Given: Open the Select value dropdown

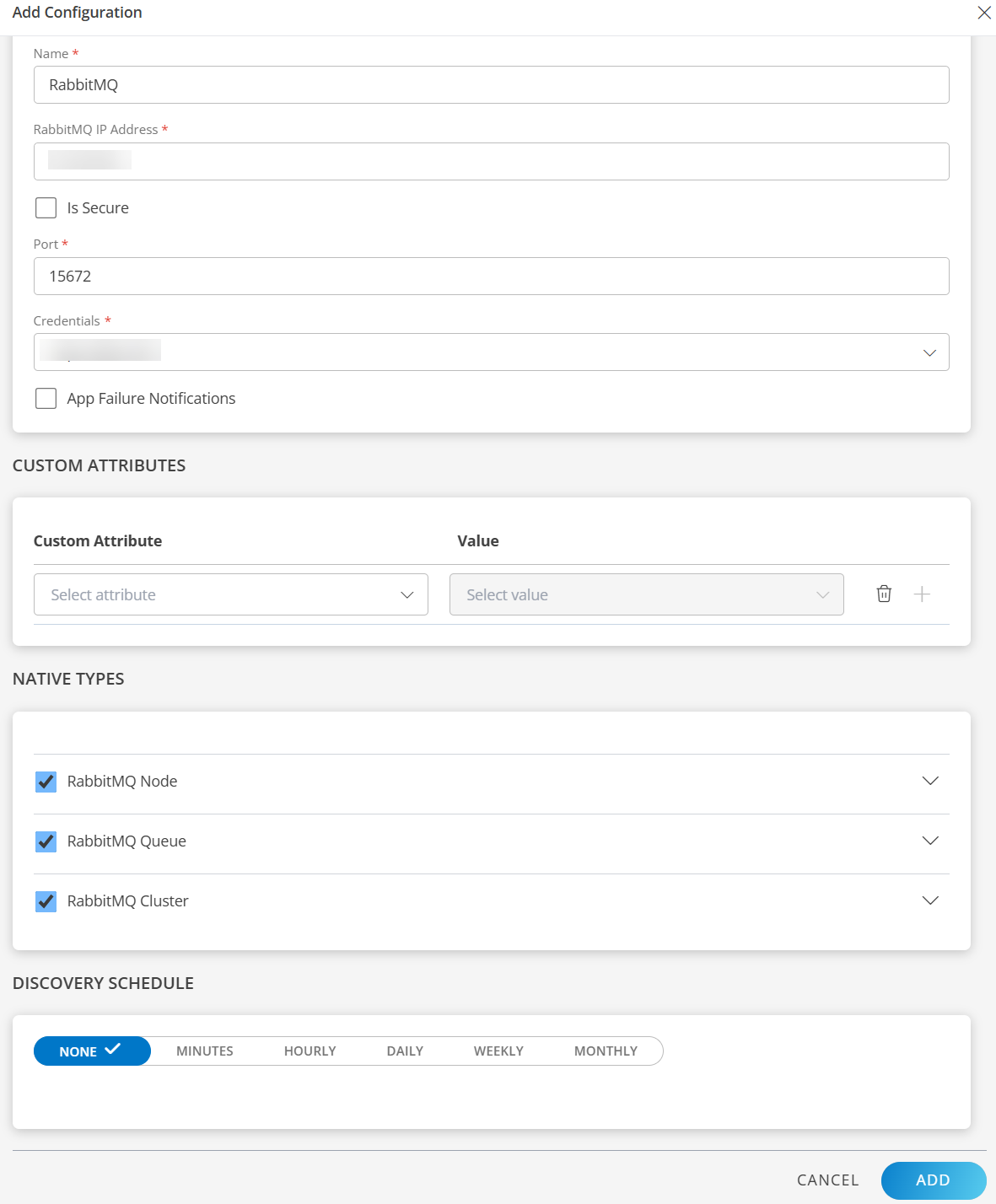Looking at the screenshot, I should 647,594.
